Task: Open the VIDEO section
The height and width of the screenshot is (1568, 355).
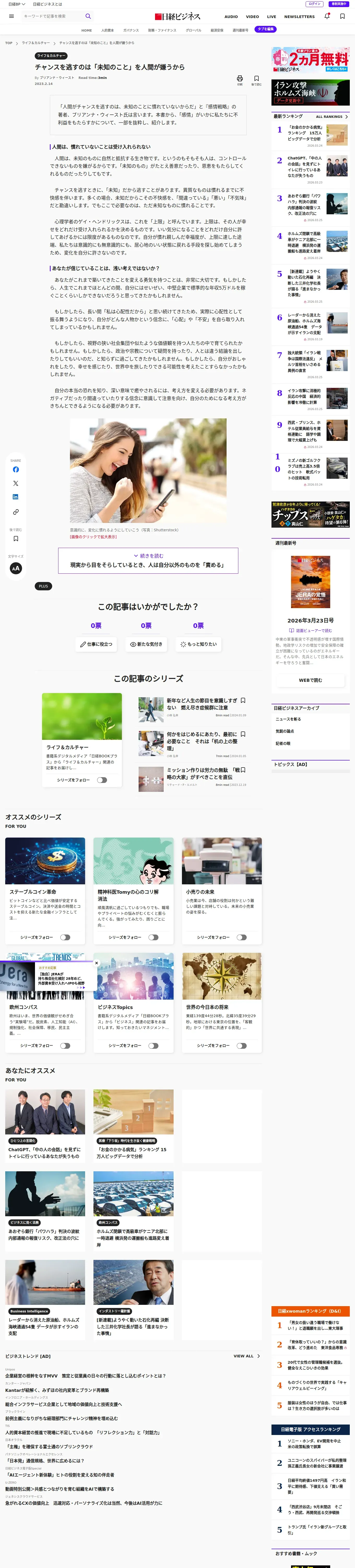Action: 252,17
